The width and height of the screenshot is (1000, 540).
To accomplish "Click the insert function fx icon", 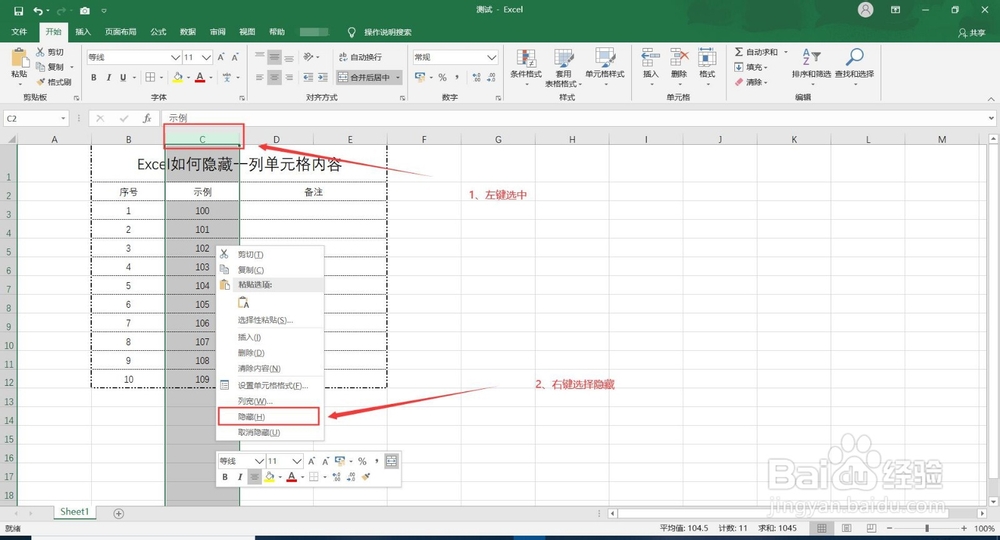I will 147,118.
